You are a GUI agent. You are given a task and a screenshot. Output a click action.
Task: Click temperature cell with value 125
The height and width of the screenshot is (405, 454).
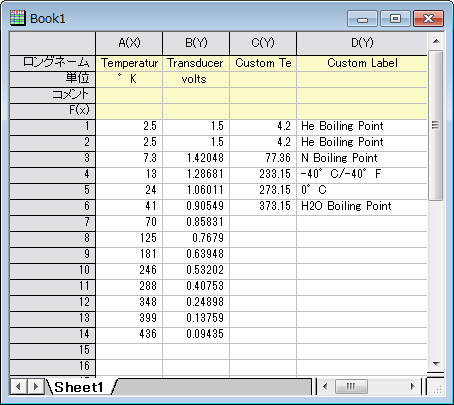[x=129, y=239]
